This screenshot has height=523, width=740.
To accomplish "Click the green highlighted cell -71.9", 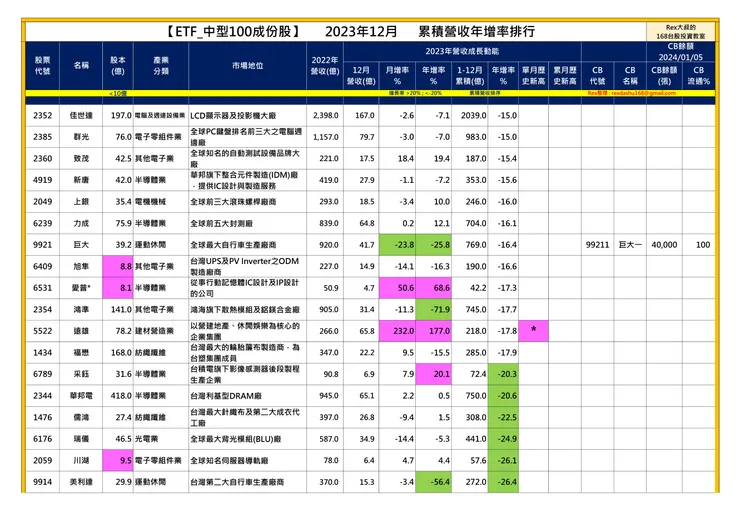I will click(434, 310).
